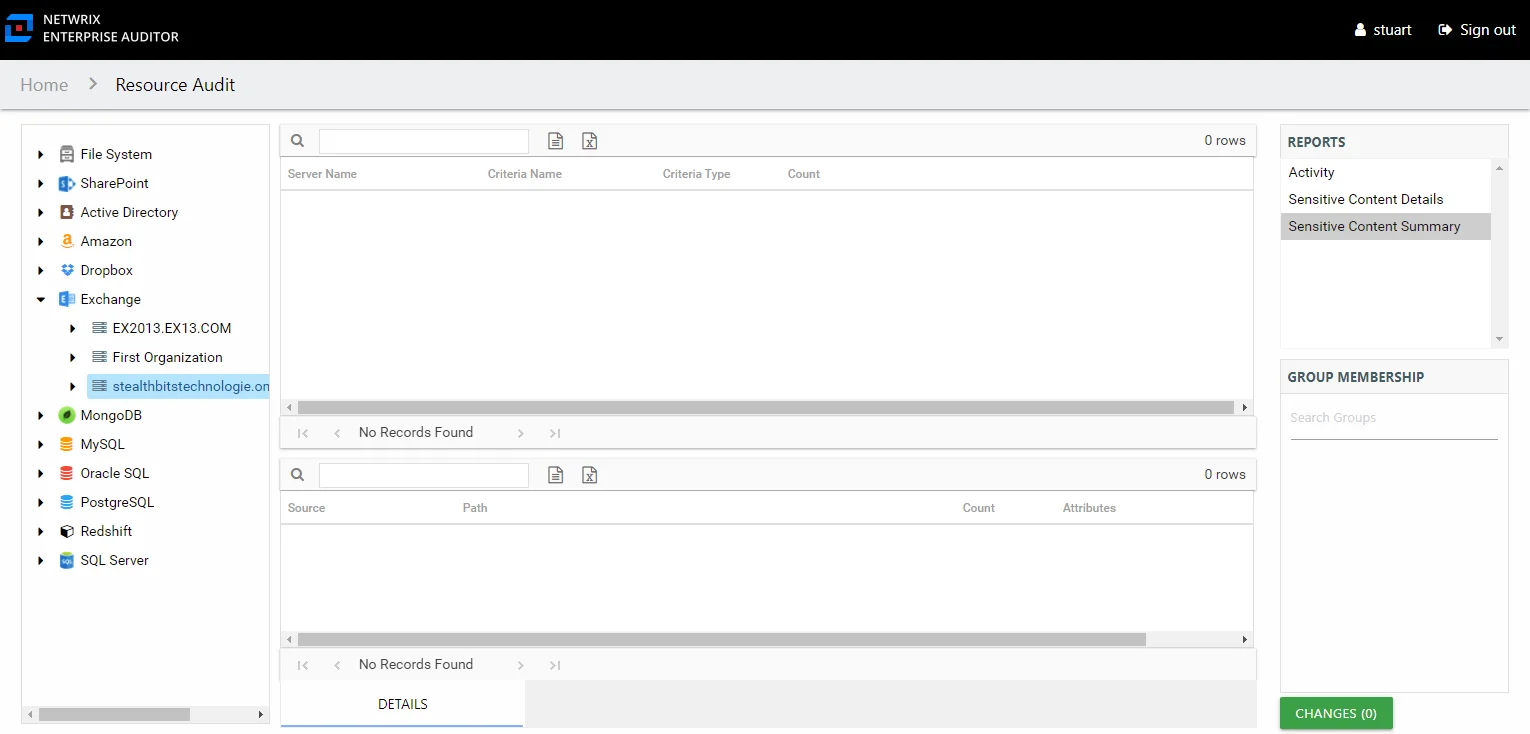Click the First Organization server icon
Viewport: 1530px width, 734px height.
coord(99,357)
